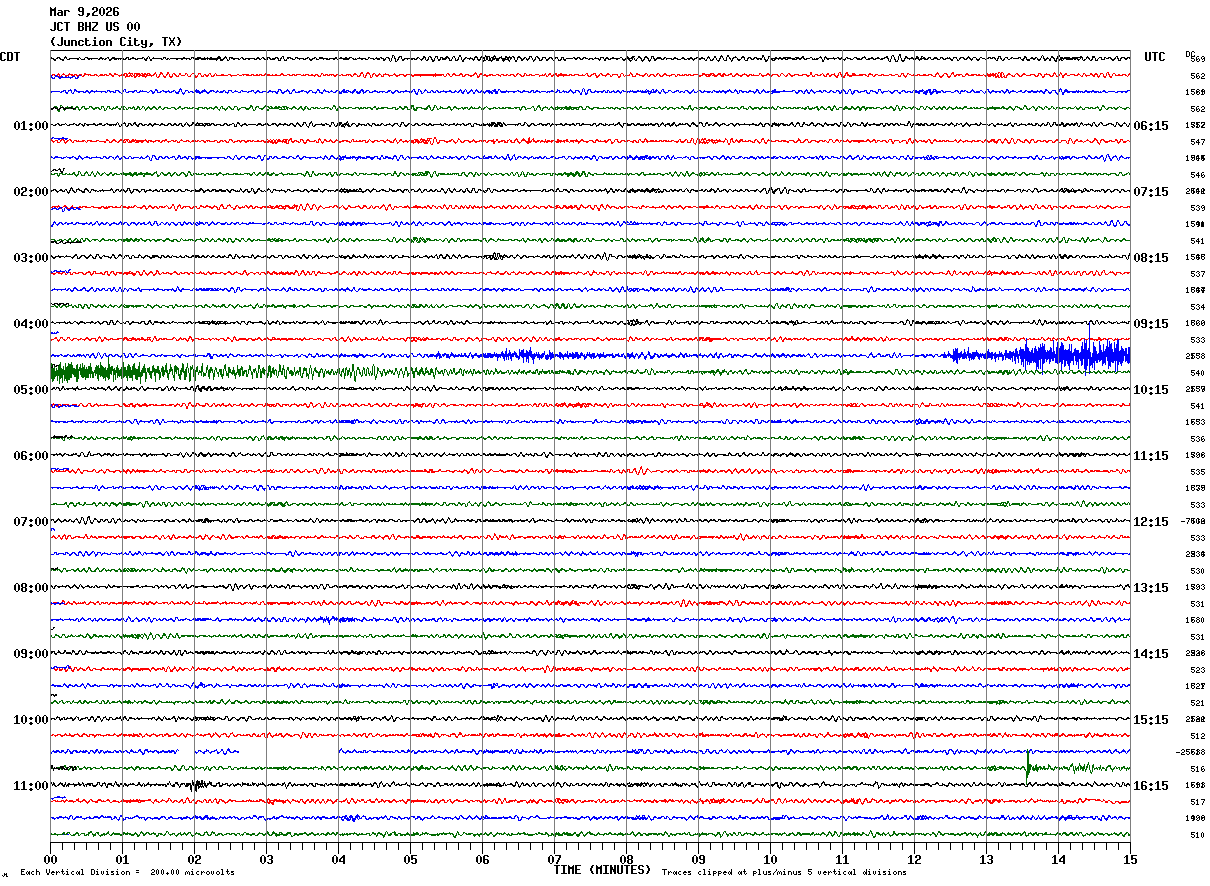Click the TIME (MINUTES) axis label
The width and height of the screenshot is (1210, 886).
[x=602, y=870]
